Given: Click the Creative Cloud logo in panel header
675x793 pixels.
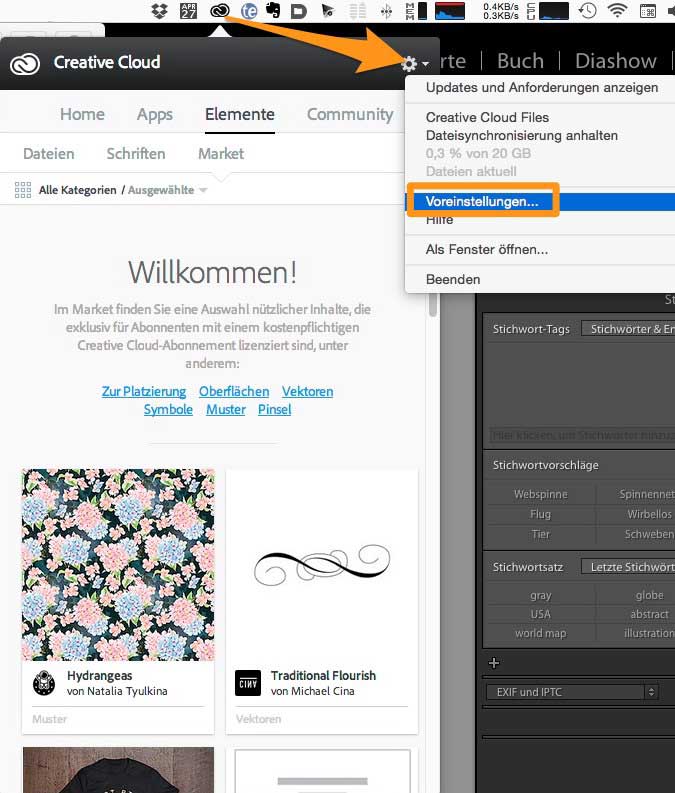Looking at the screenshot, I should tap(25, 64).
